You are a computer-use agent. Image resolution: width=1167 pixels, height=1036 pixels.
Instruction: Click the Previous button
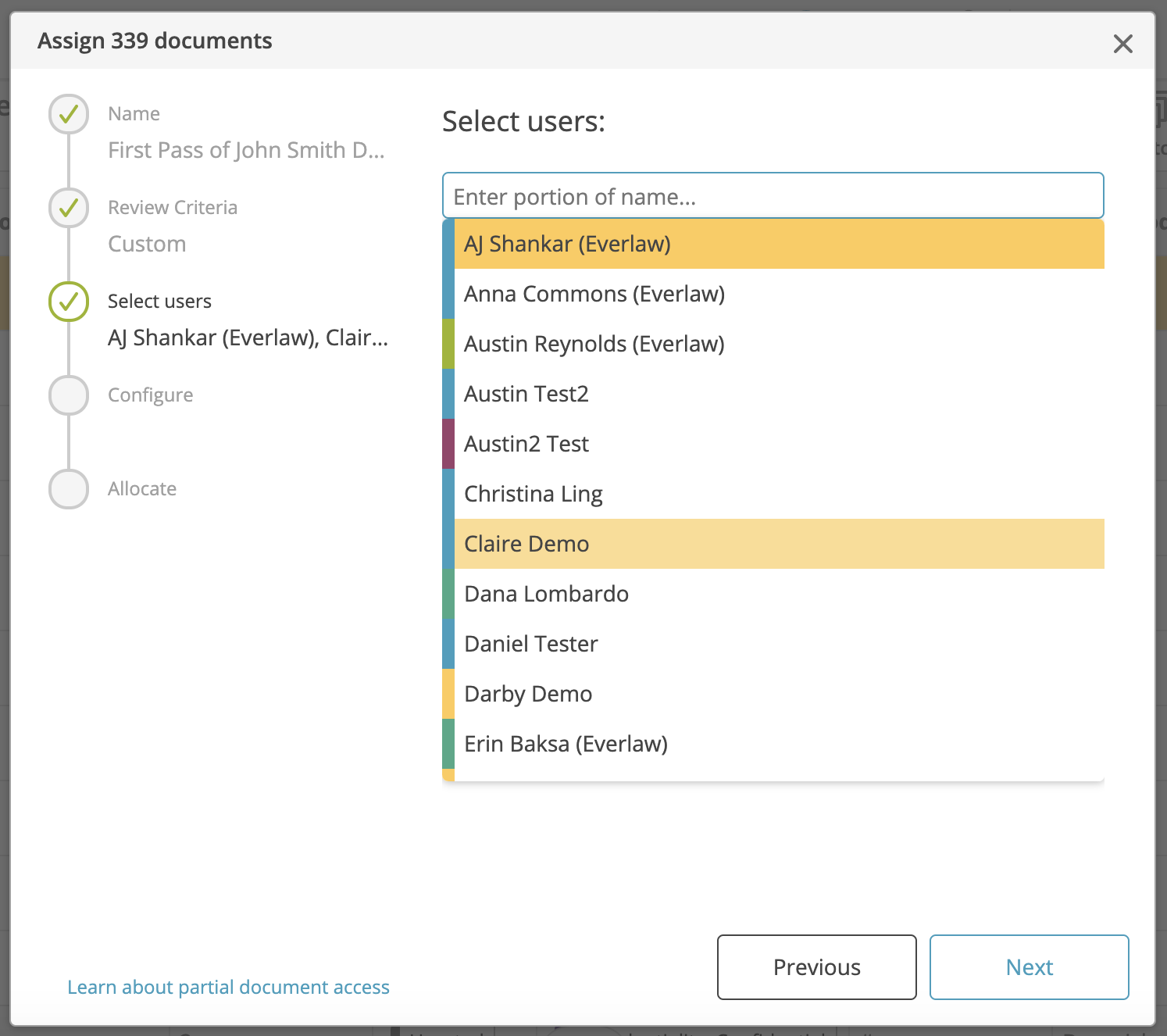click(x=815, y=966)
